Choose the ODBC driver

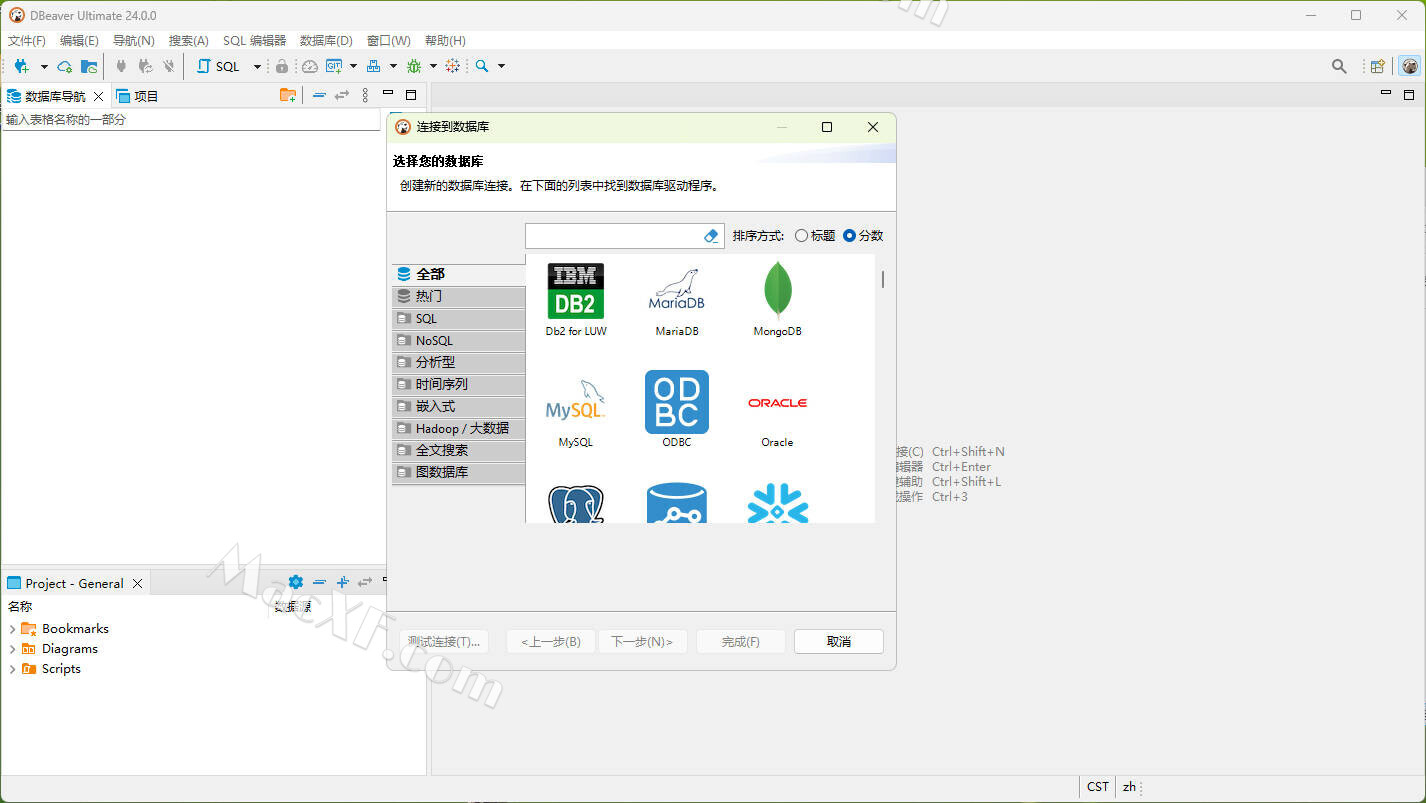(x=677, y=410)
